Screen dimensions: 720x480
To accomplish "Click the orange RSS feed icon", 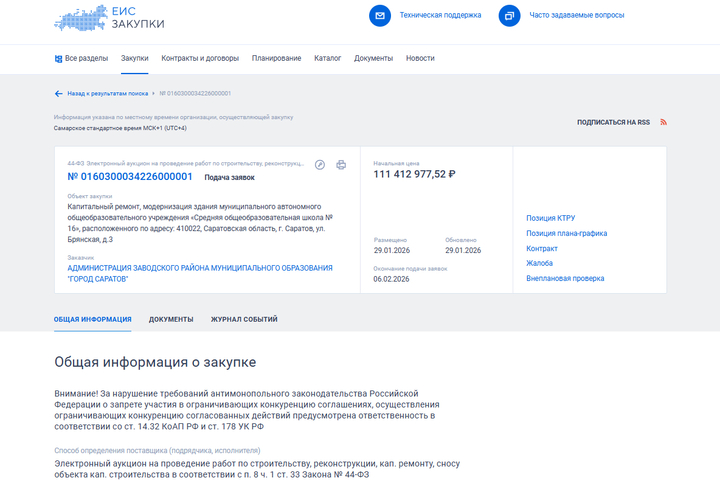I will coord(663,122).
